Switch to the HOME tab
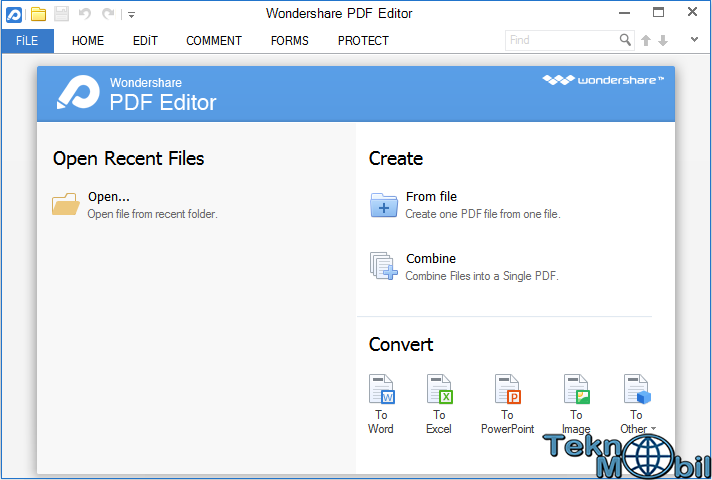The width and height of the screenshot is (712, 480). click(88, 41)
